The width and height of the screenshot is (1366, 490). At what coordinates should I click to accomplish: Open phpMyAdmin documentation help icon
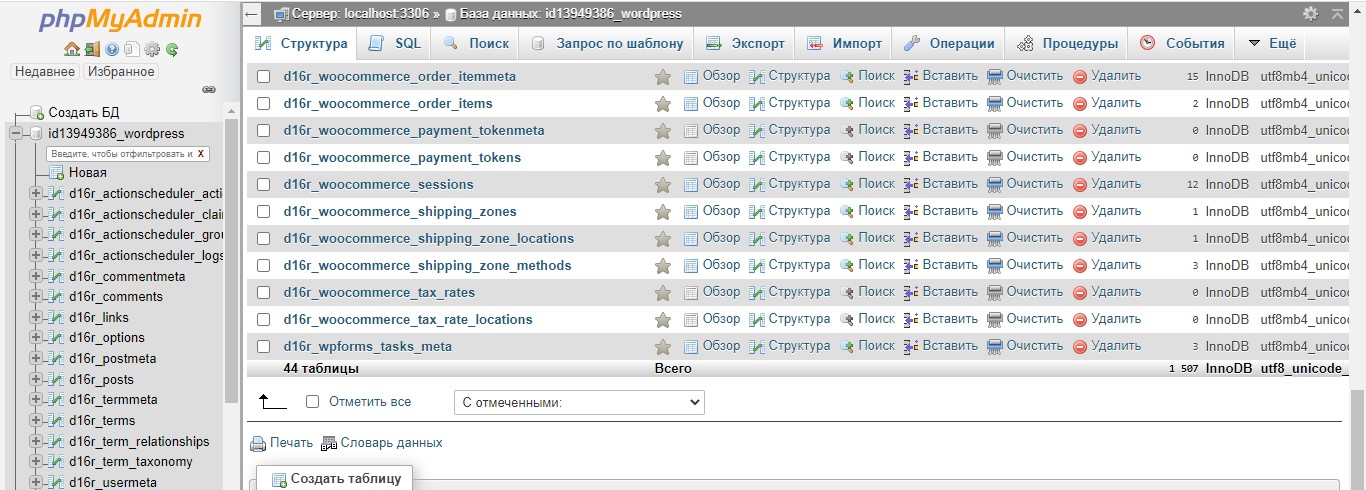click(x=112, y=48)
